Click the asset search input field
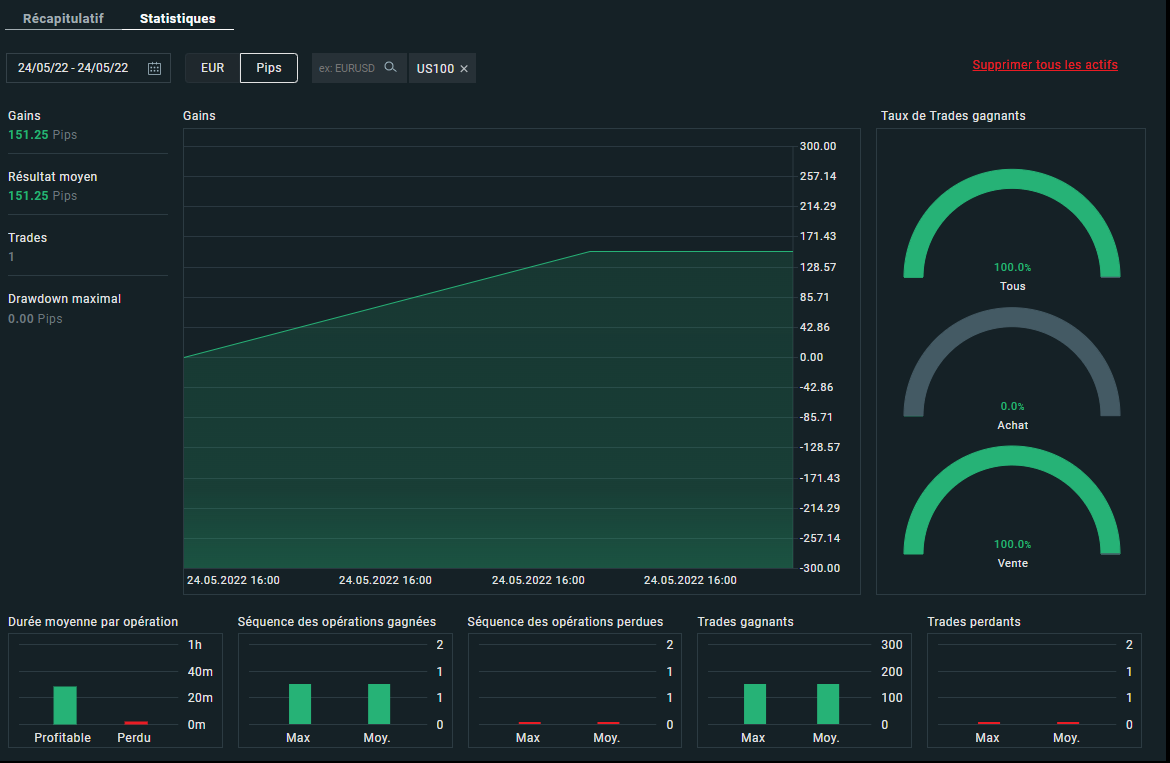Screen dimensions: 1170x763 [x=347, y=68]
